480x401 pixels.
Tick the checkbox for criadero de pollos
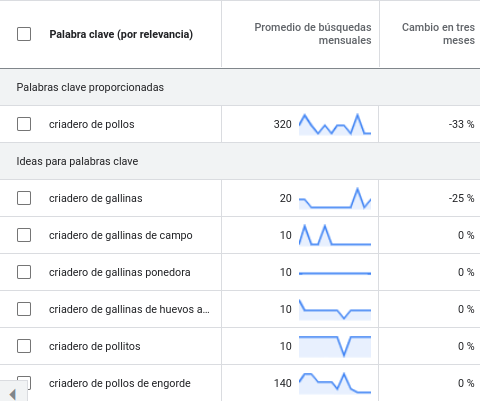pyautogui.click(x=24, y=124)
